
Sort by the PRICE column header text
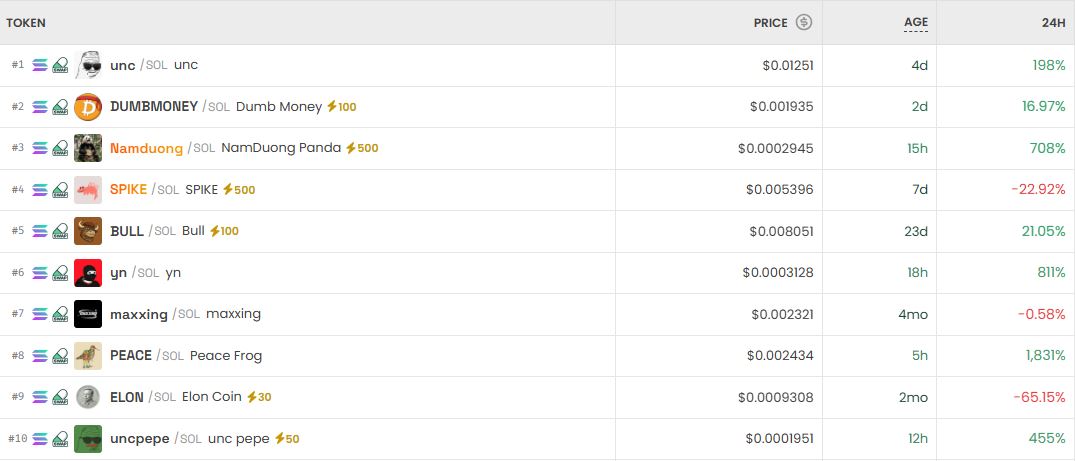coord(770,22)
